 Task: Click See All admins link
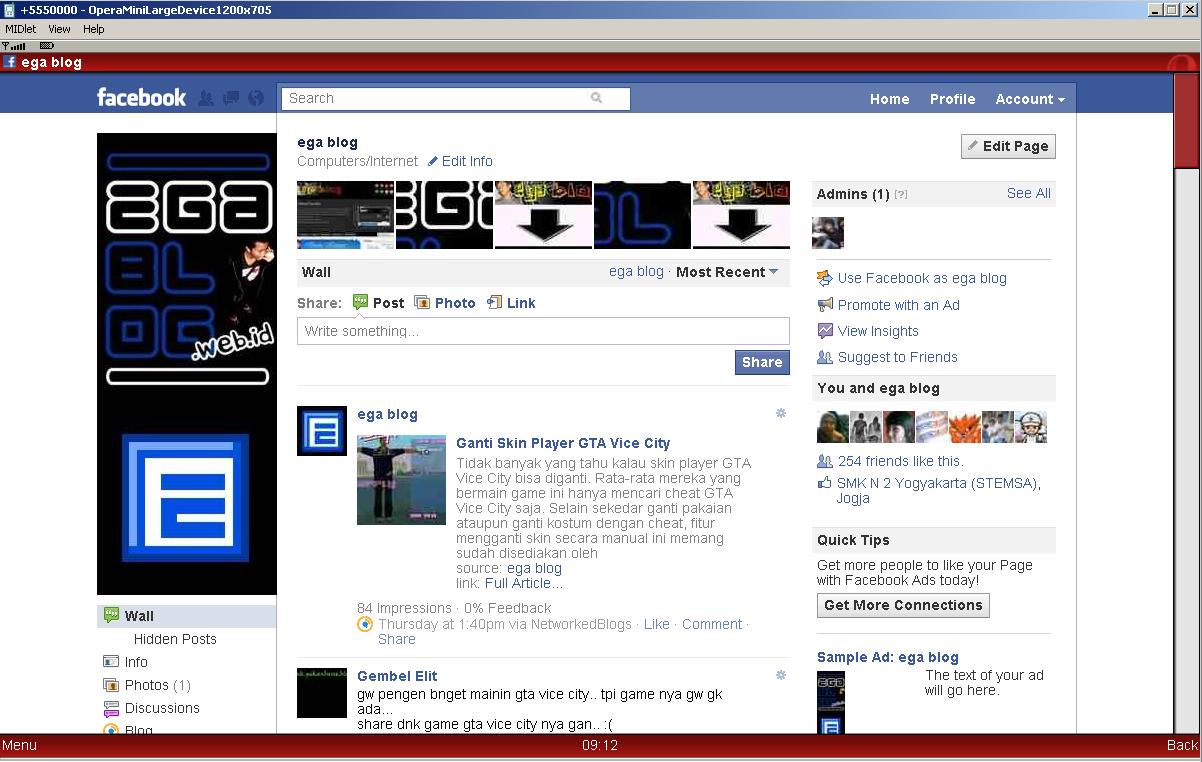(x=1029, y=193)
